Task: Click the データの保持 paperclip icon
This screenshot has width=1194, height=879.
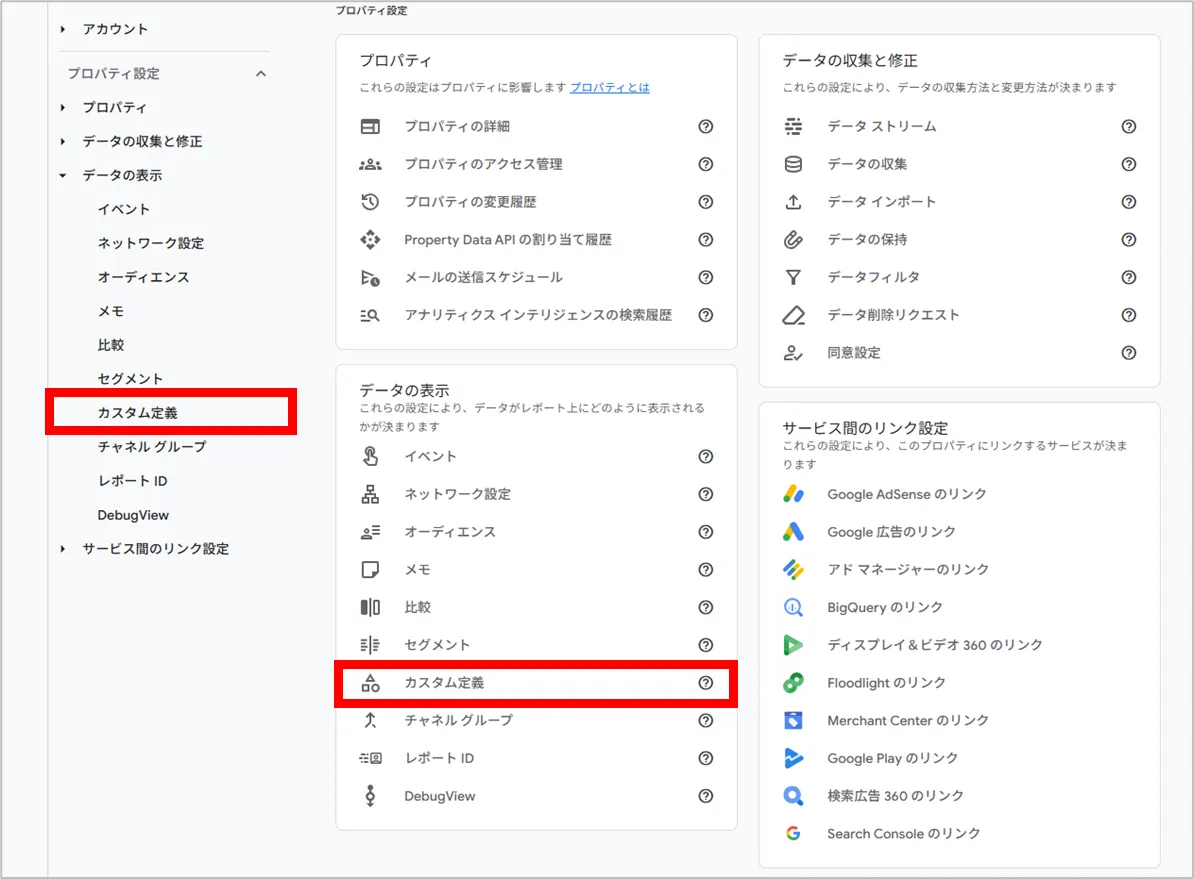Action: [x=793, y=239]
